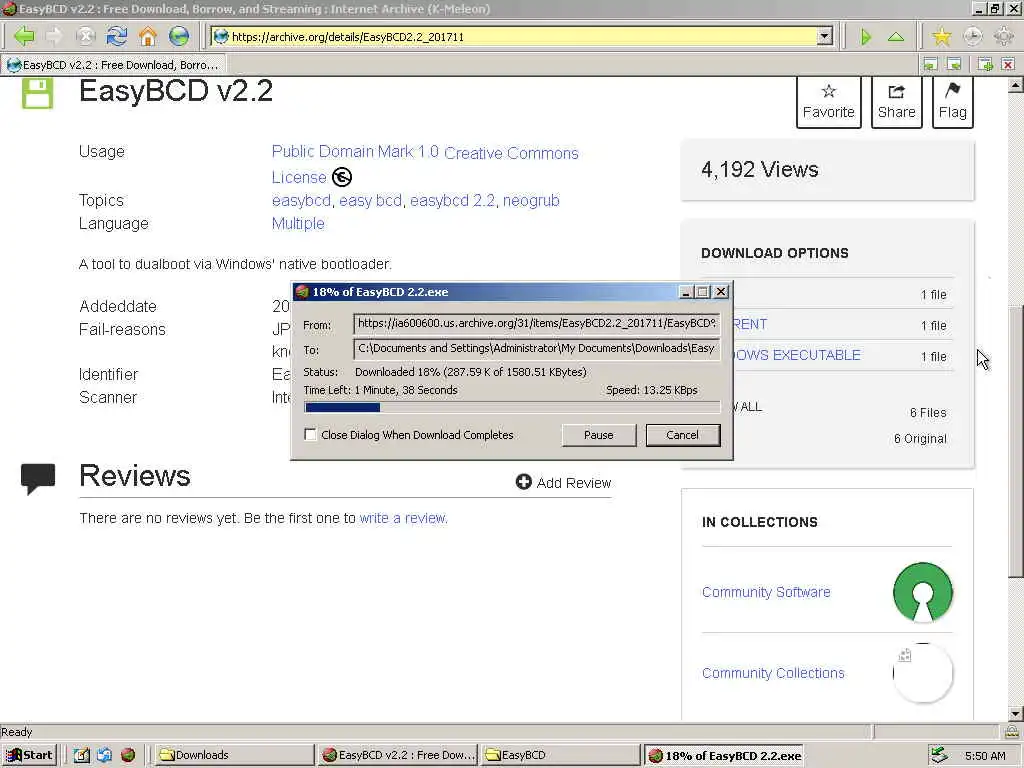Click Community Collections round thumbnail
This screenshot has height=768, width=1024.
pyautogui.click(x=923, y=673)
